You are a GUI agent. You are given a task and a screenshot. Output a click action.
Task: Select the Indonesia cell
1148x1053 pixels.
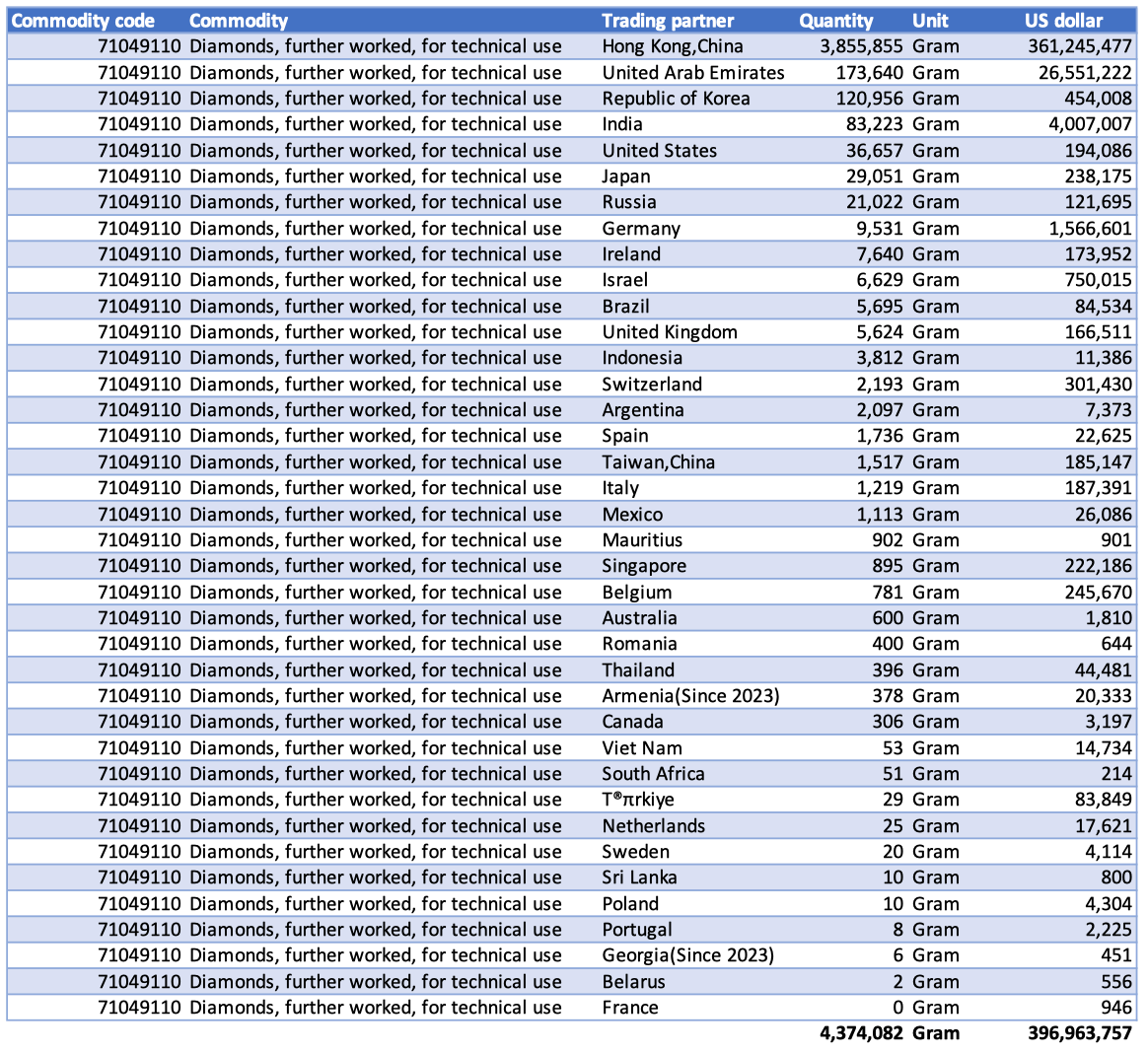pyautogui.click(x=642, y=358)
